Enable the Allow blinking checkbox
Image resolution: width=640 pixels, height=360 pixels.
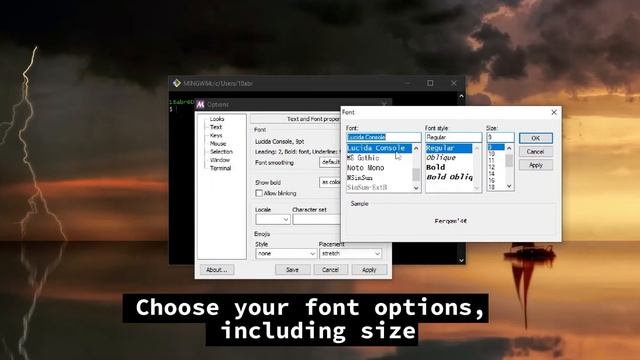(x=259, y=193)
